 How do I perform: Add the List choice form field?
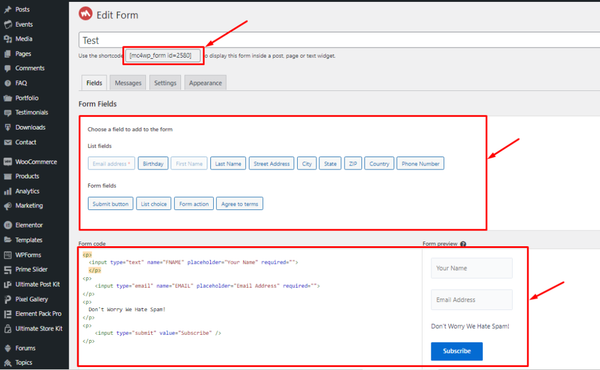pyautogui.click(x=154, y=204)
